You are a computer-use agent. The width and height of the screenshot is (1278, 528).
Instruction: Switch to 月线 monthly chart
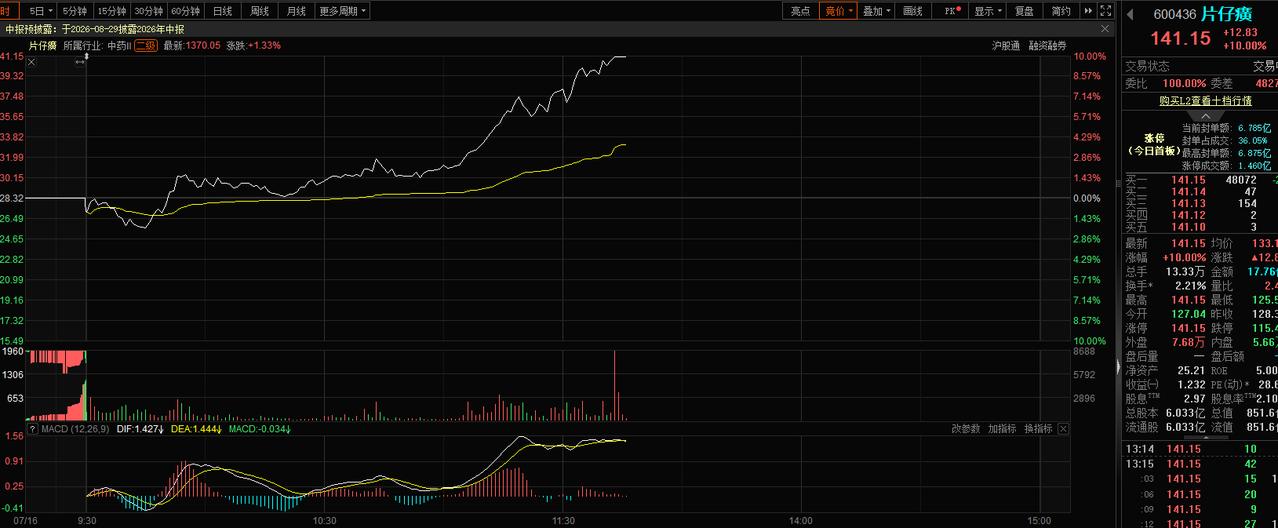(295, 11)
